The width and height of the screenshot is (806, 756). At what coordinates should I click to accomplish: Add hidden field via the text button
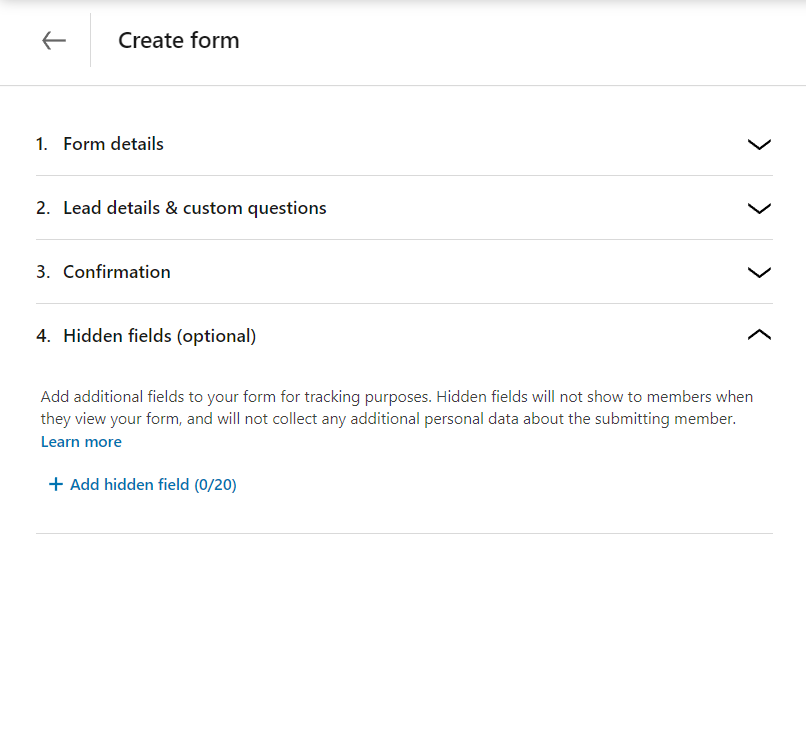[153, 485]
